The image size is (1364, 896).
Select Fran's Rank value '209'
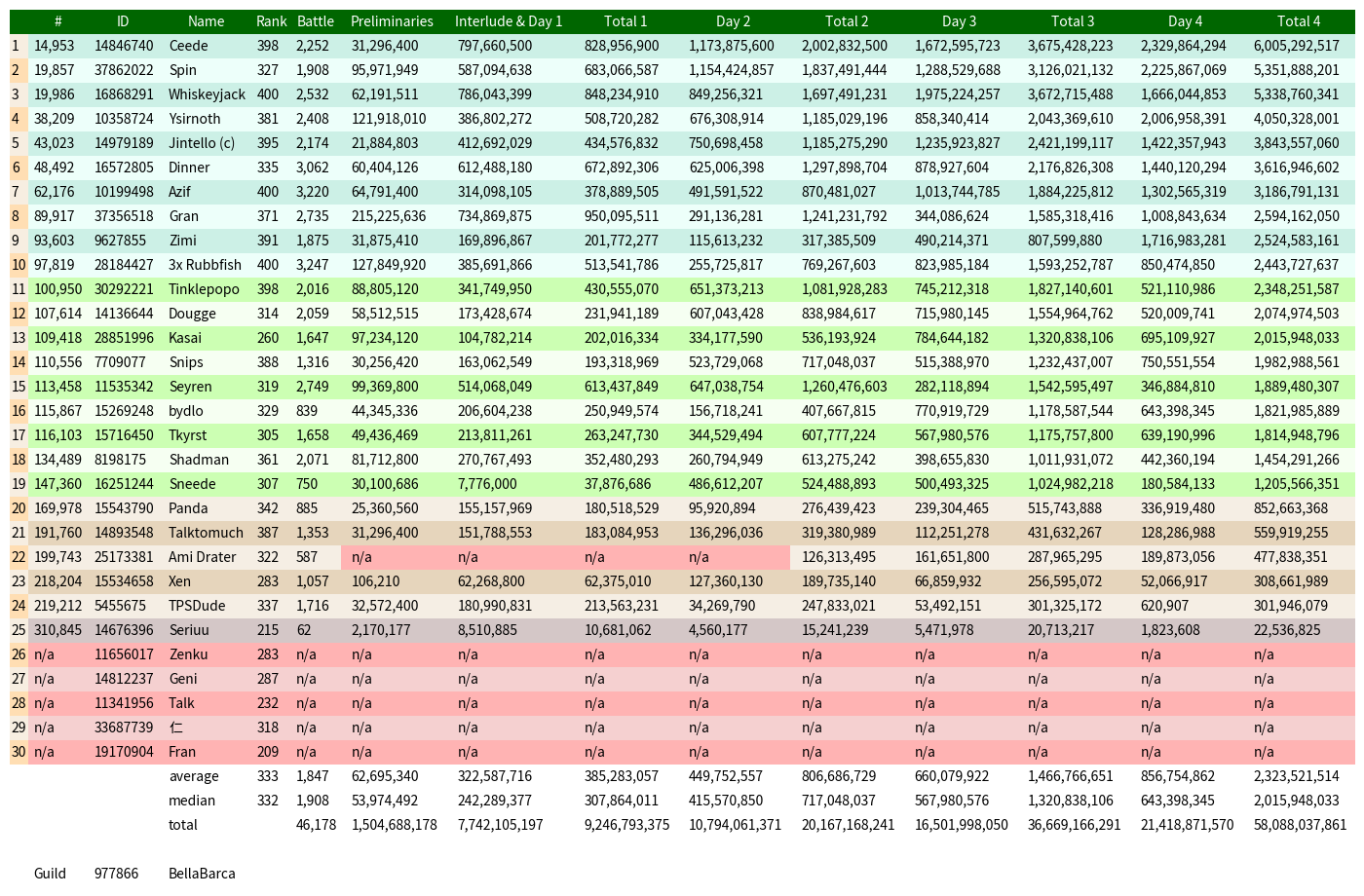pyautogui.click(x=268, y=752)
